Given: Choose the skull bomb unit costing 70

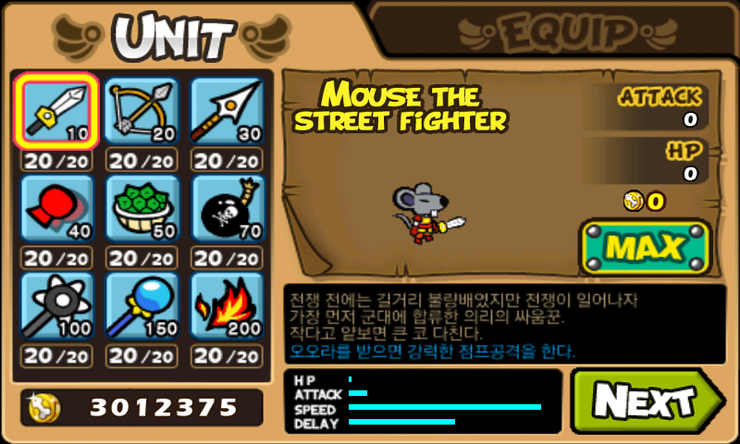Looking at the screenshot, I should tap(227, 209).
